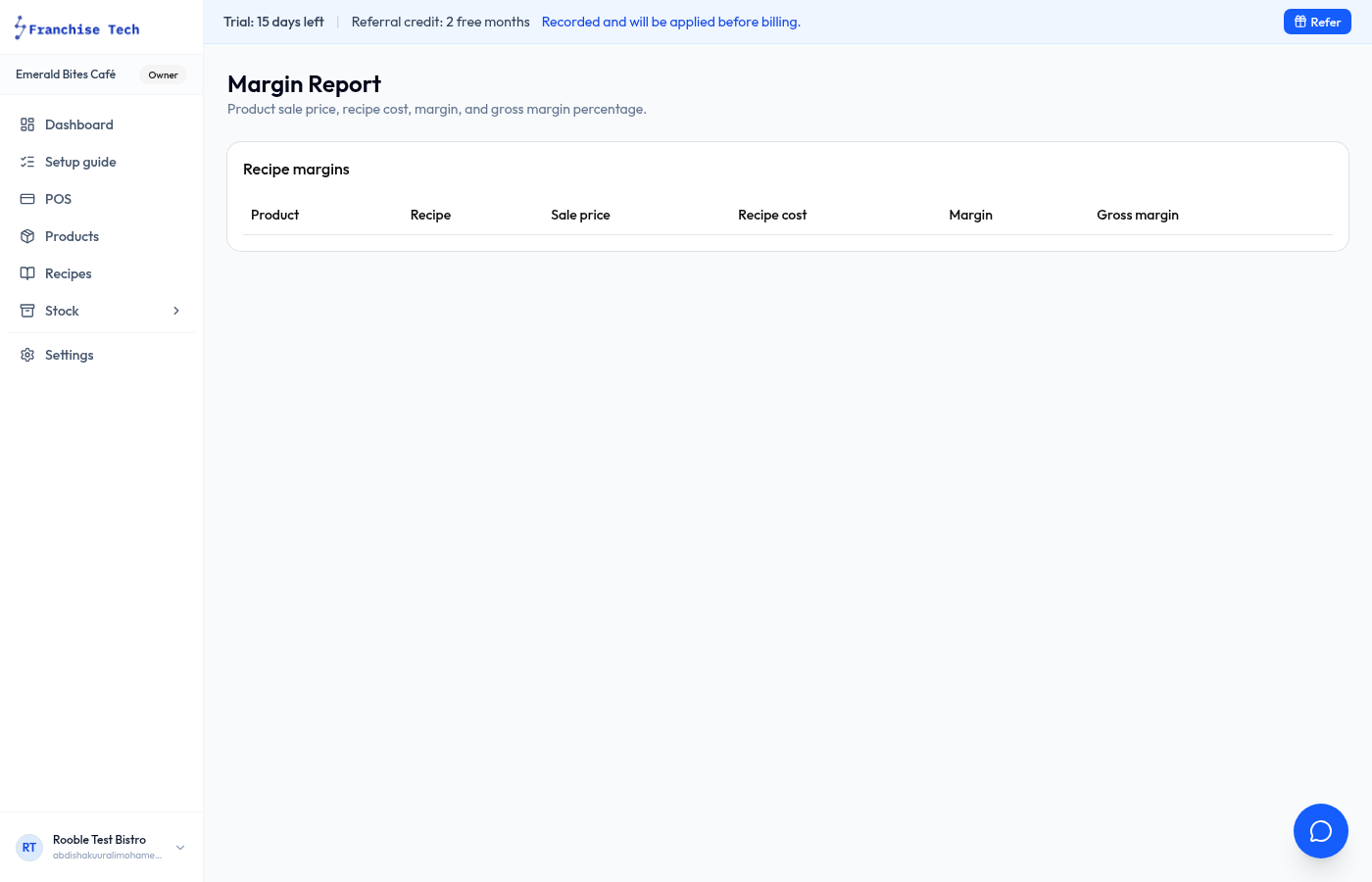Navigate to Products
The image size is (1372, 882).
coord(102,236)
